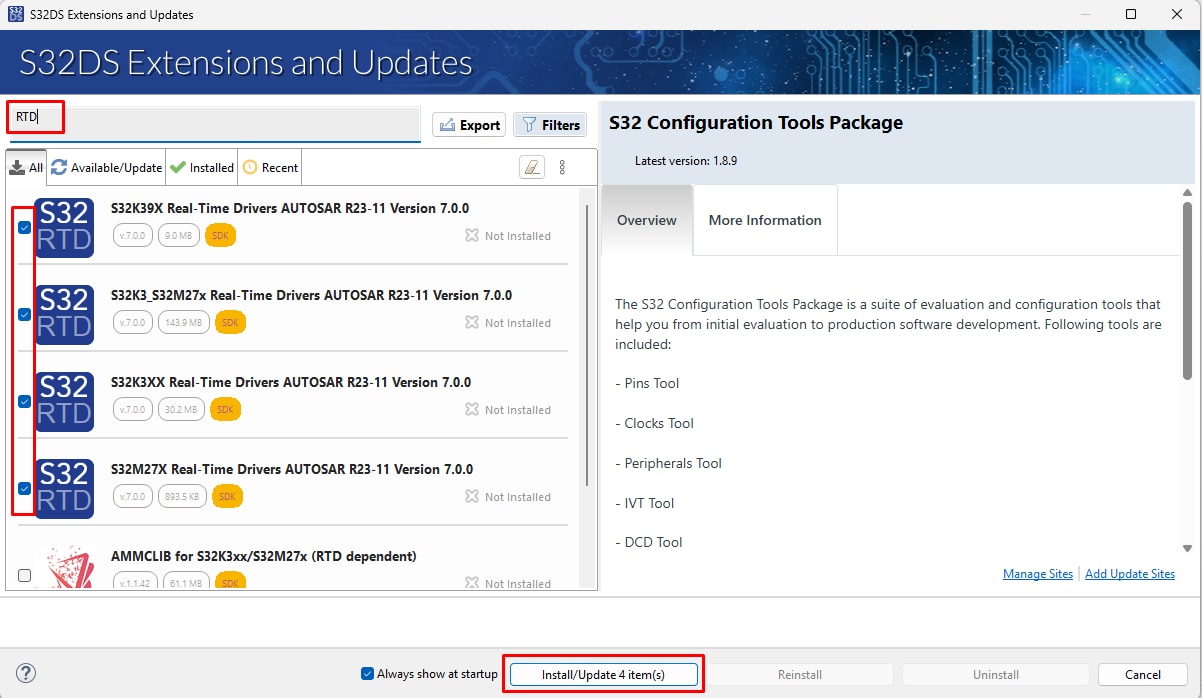Open the Manage Sites link
Screen dimensions: 1202x698
(1037, 573)
